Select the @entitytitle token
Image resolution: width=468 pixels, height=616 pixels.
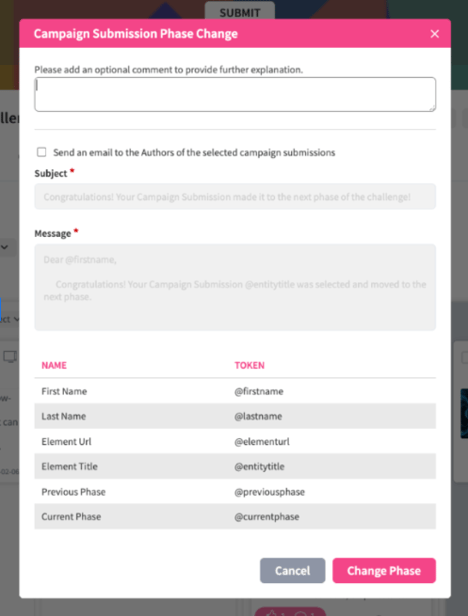coord(259,467)
